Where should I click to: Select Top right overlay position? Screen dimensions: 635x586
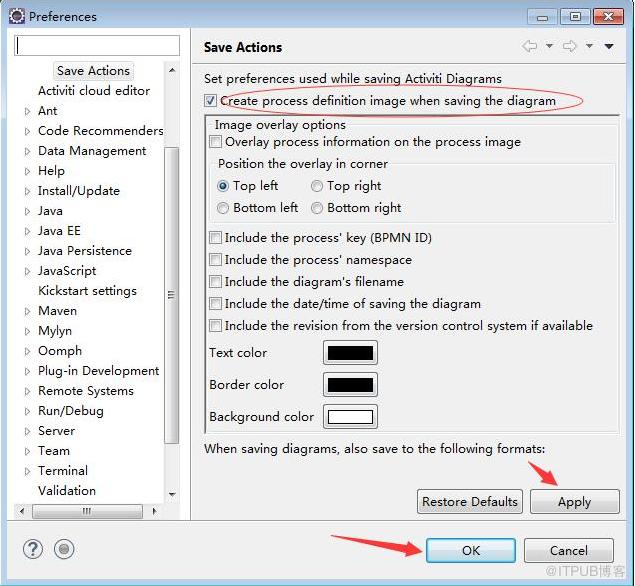pyautogui.click(x=317, y=186)
